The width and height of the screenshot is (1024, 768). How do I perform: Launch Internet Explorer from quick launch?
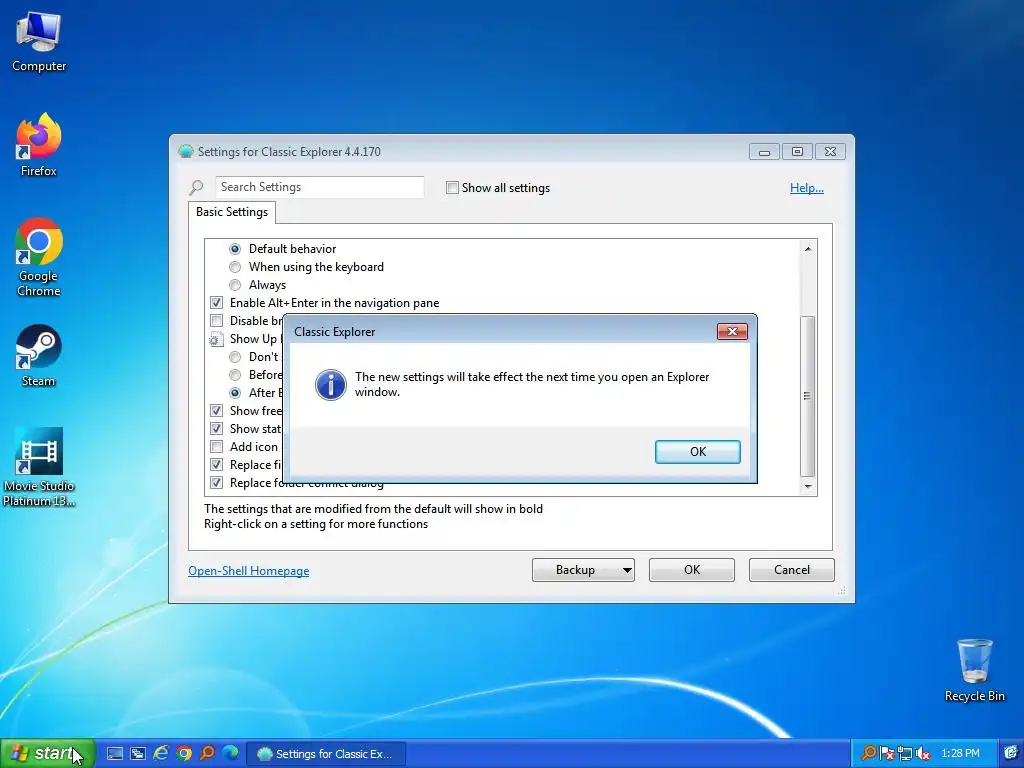point(161,754)
